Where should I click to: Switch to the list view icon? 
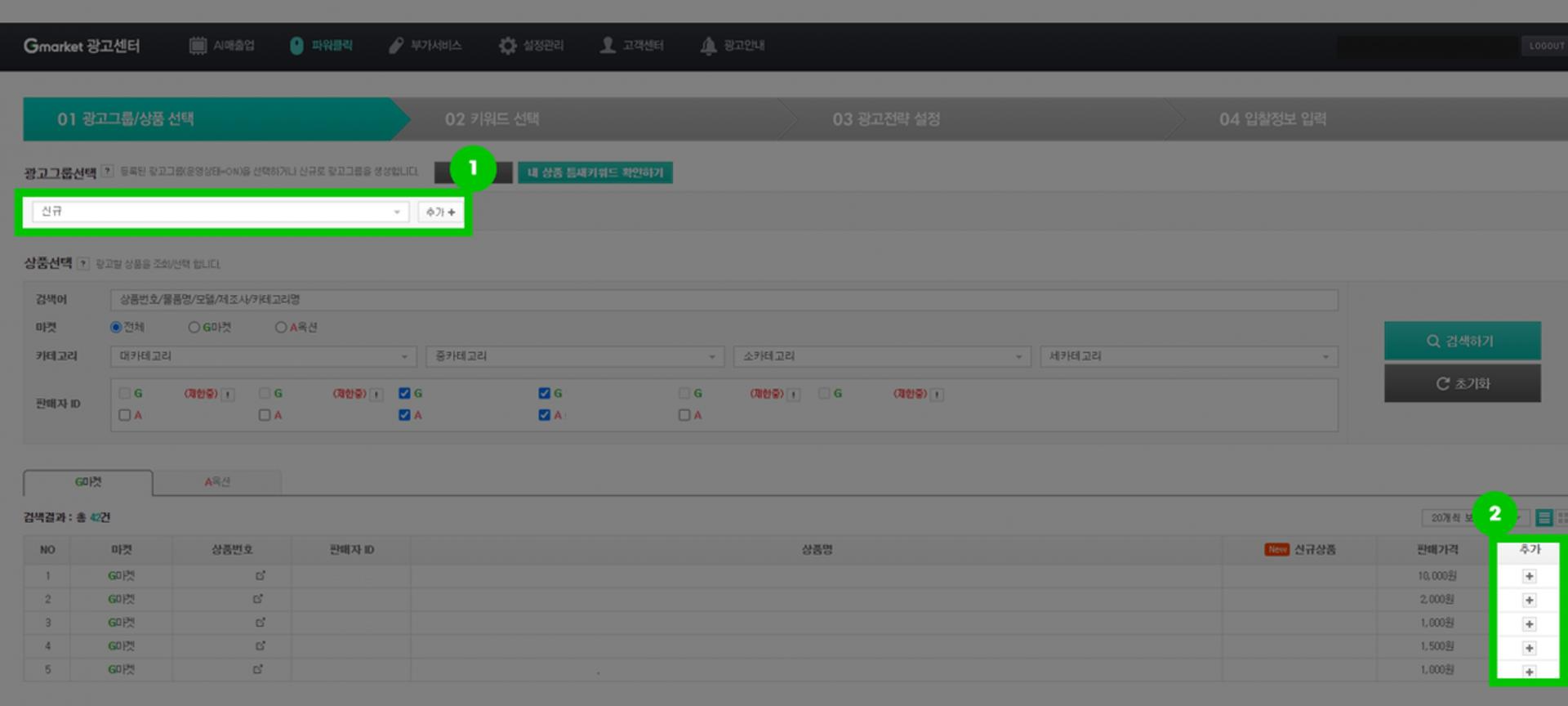pos(1543,517)
